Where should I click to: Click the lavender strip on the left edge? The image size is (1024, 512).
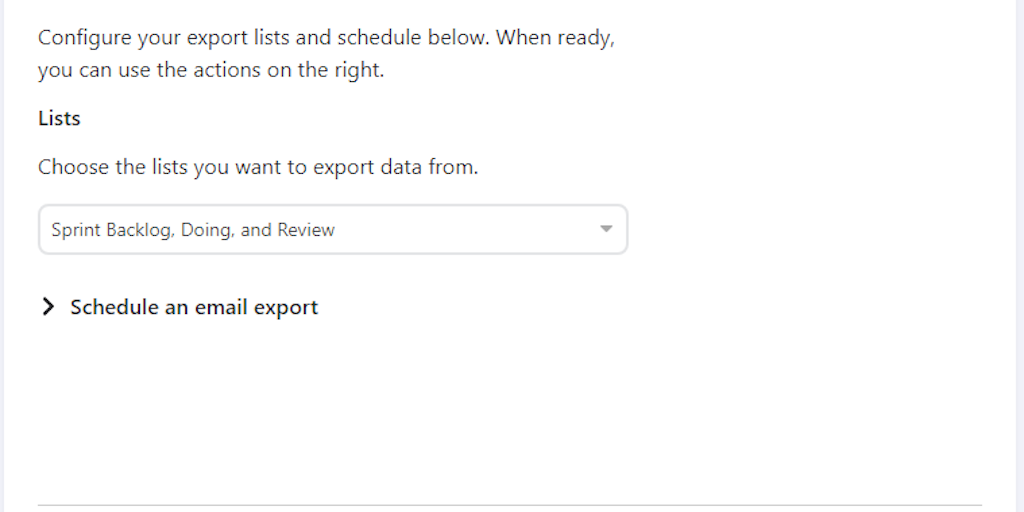(2, 256)
